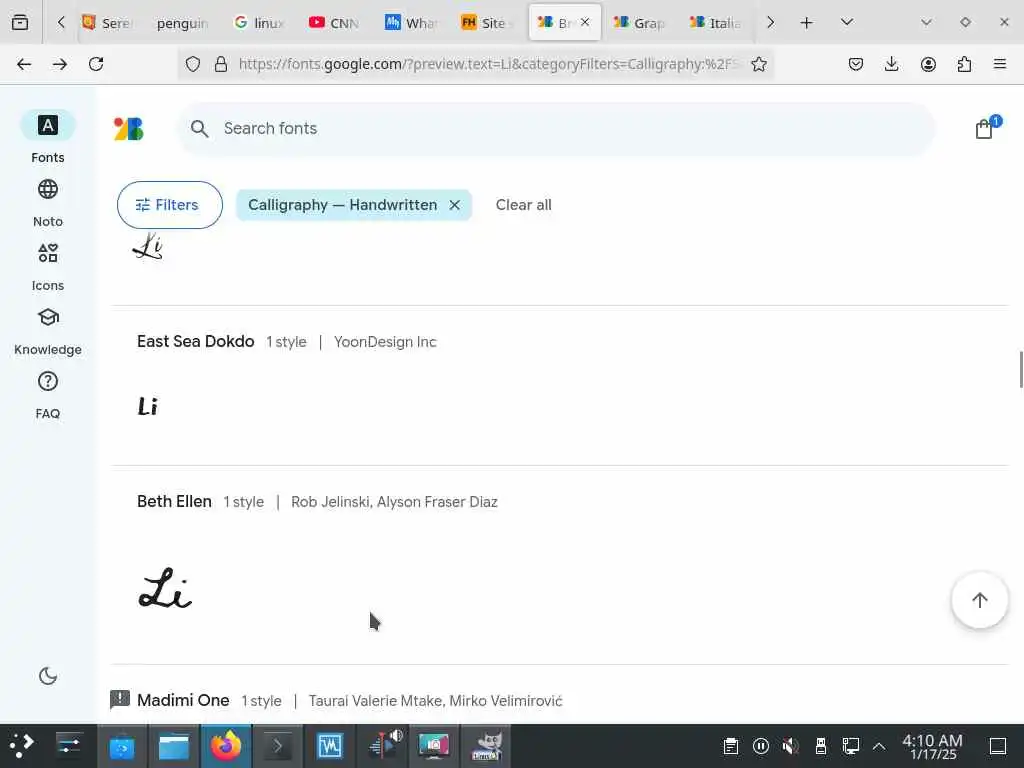Remove the Calligraphy — Handwritten filter chip
This screenshot has width=1024, height=768.
pyautogui.click(x=455, y=205)
